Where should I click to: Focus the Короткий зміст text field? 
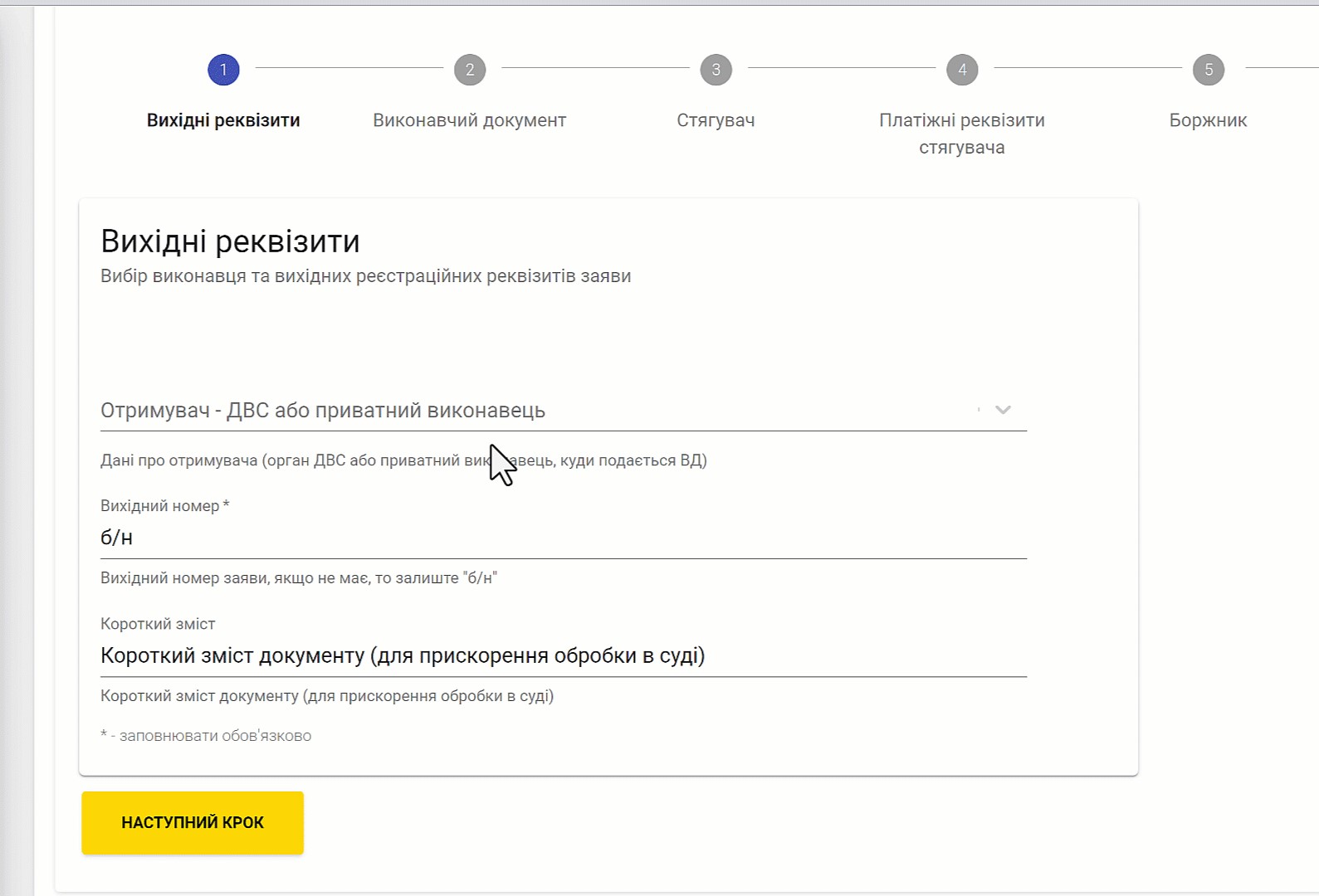click(x=563, y=655)
